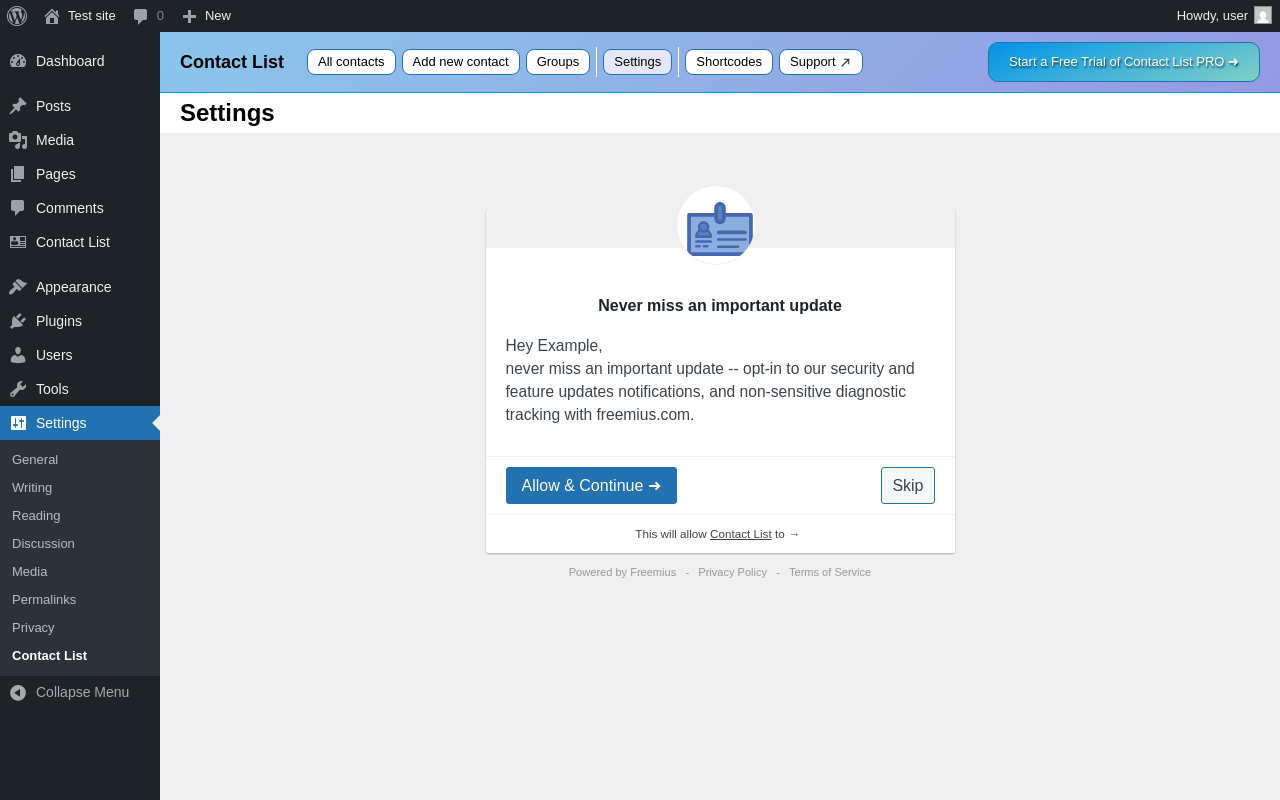The height and width of the screenshot is (800, 1280).
Task: Click 'Never miss an important update' heading
Action: (720, 306)
